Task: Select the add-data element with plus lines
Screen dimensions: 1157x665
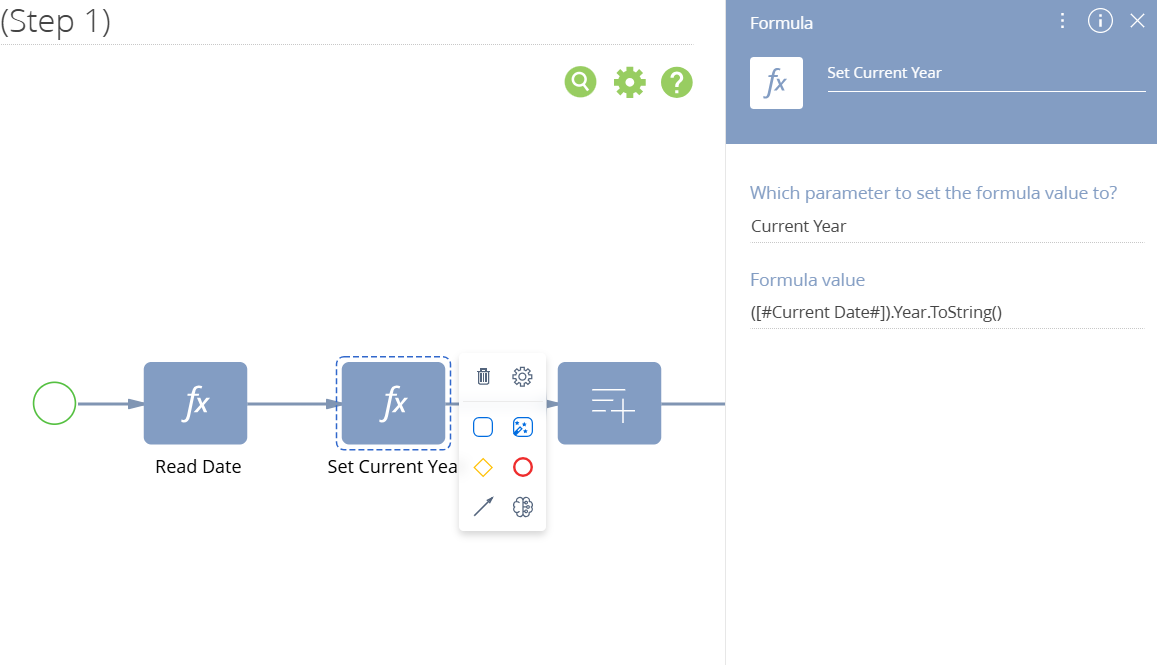Action: (x=609, y=403)
